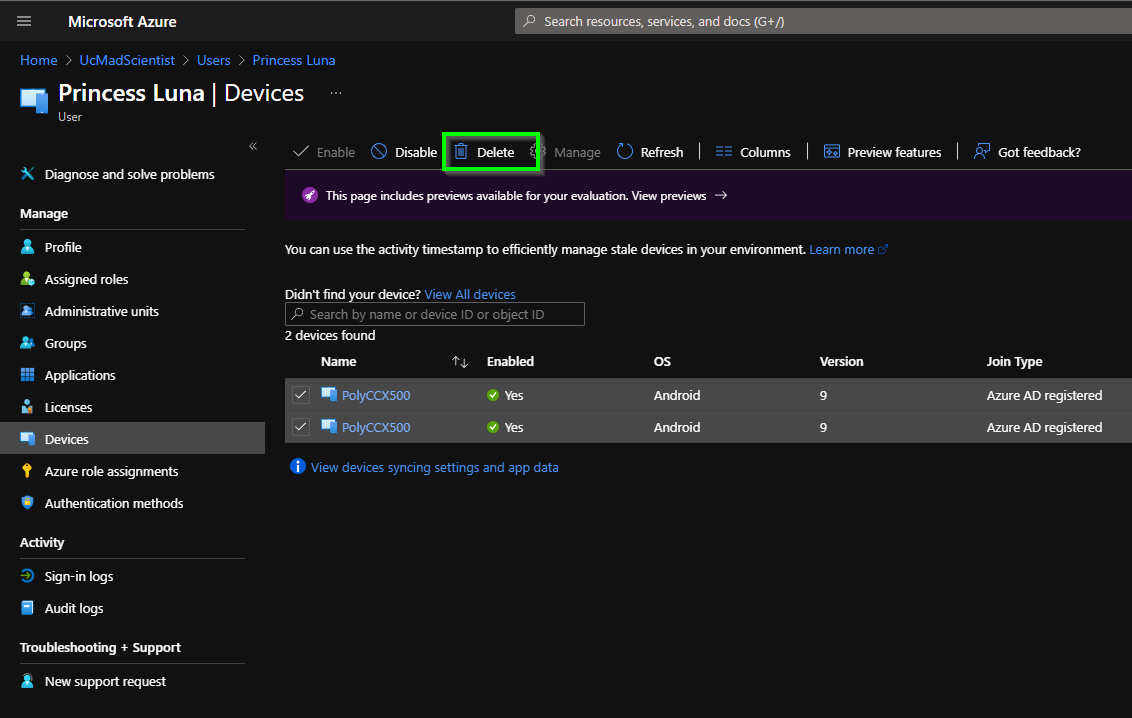Screen dimensions: 1132x718
Task: Open UcMadScientist breadcrumb link
Action: [127, 60]
